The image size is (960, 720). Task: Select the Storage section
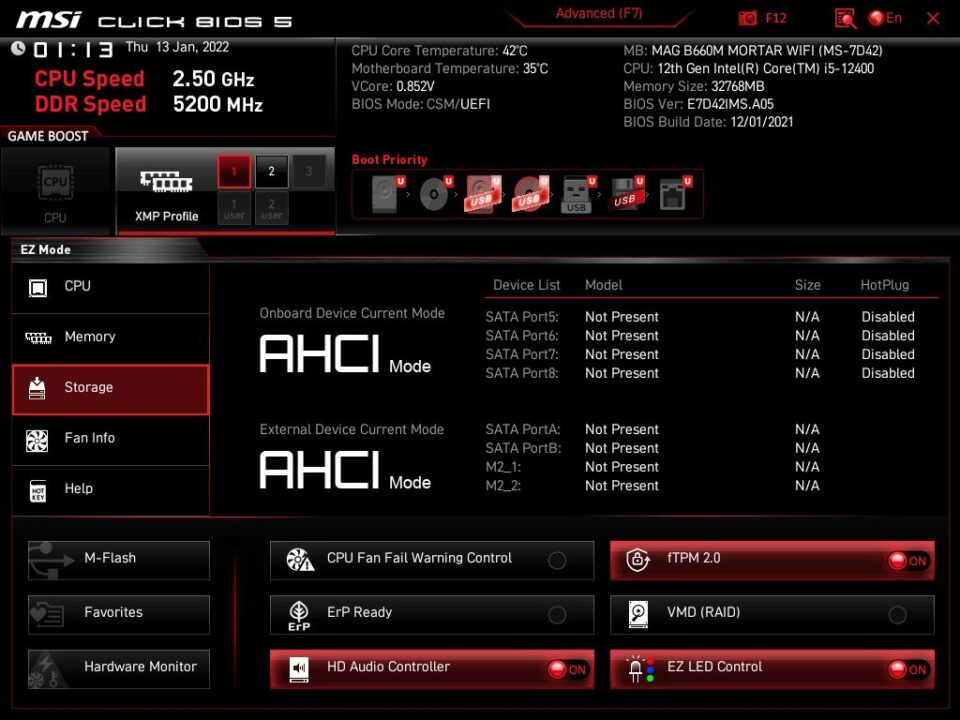(111, 389)
